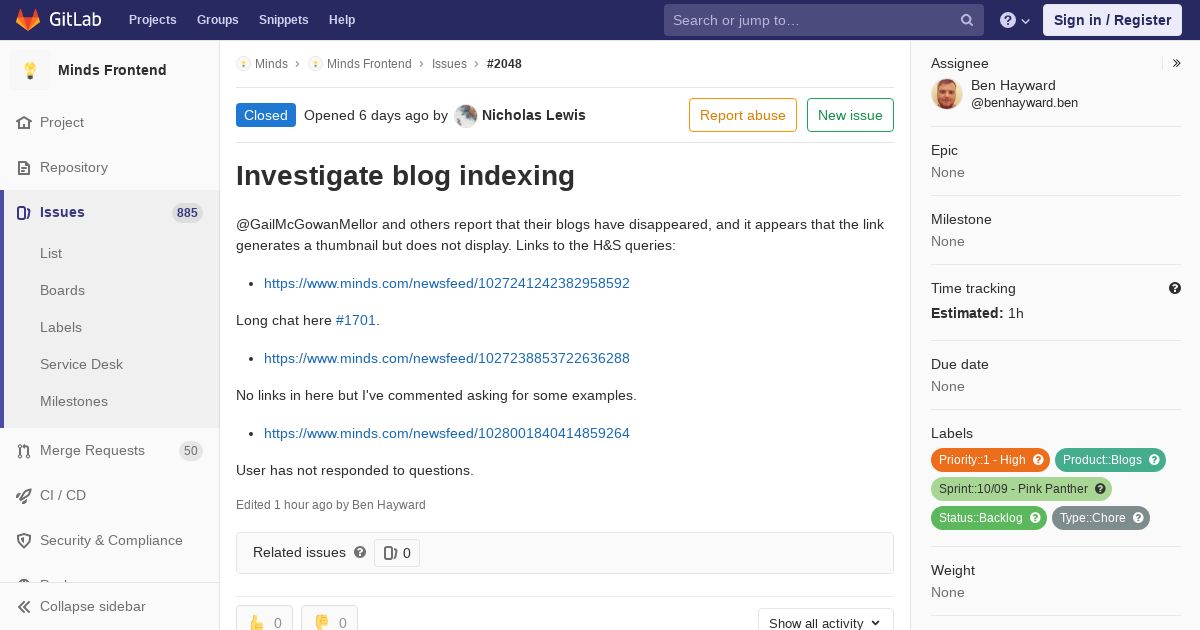Click the Time tracking help icon
Screen dimensions: 1200x630
1175,288
